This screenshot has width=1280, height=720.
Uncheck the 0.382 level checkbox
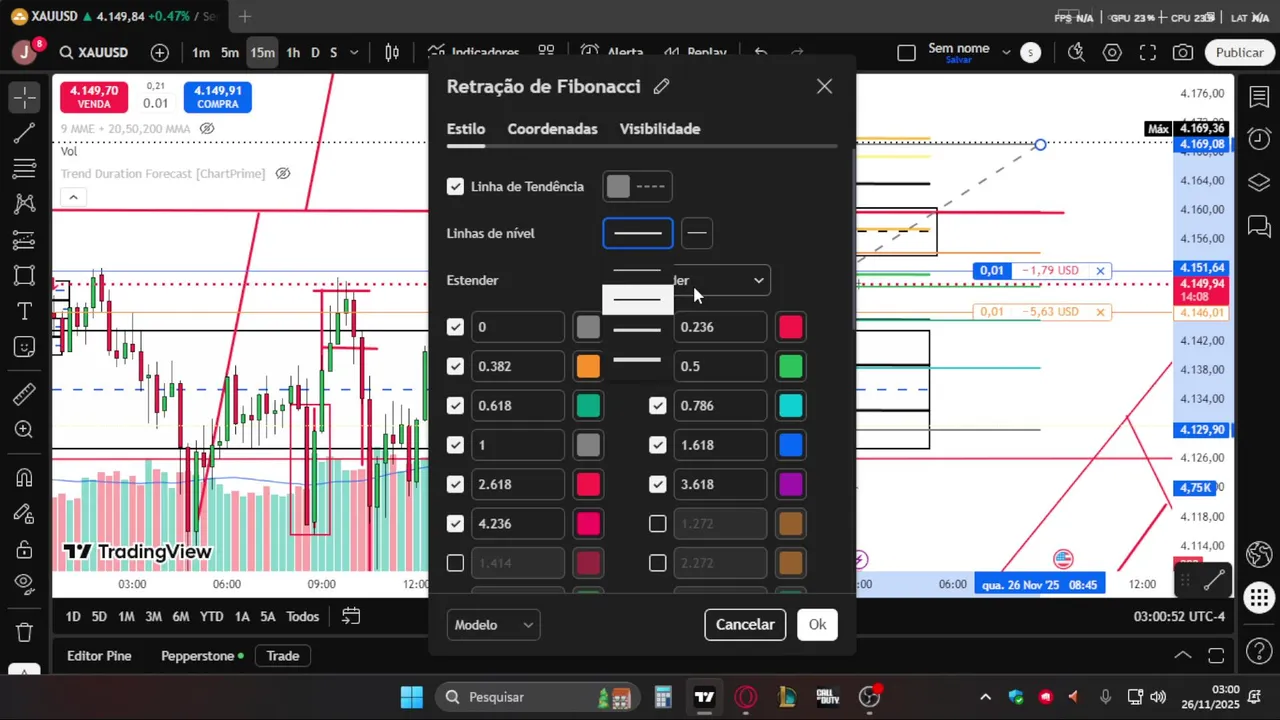pyautogui.click(x=455, y=366)
